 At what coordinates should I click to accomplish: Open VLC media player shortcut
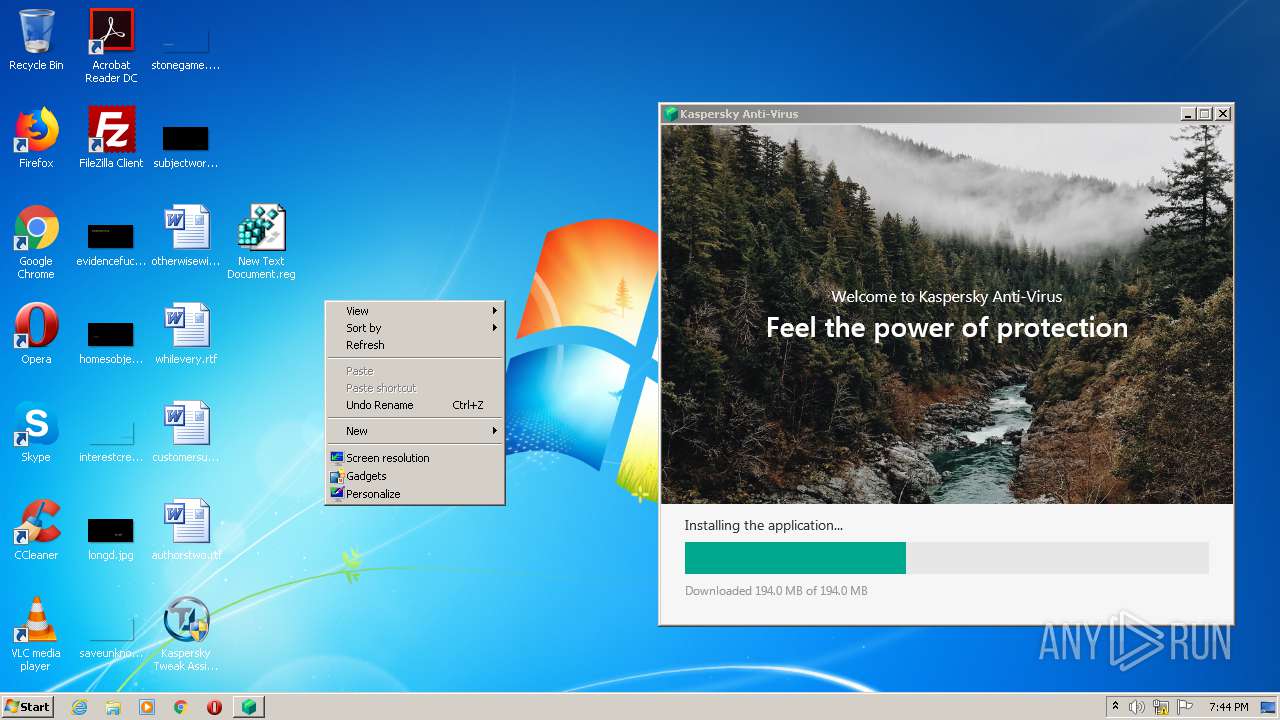point(36,634)
